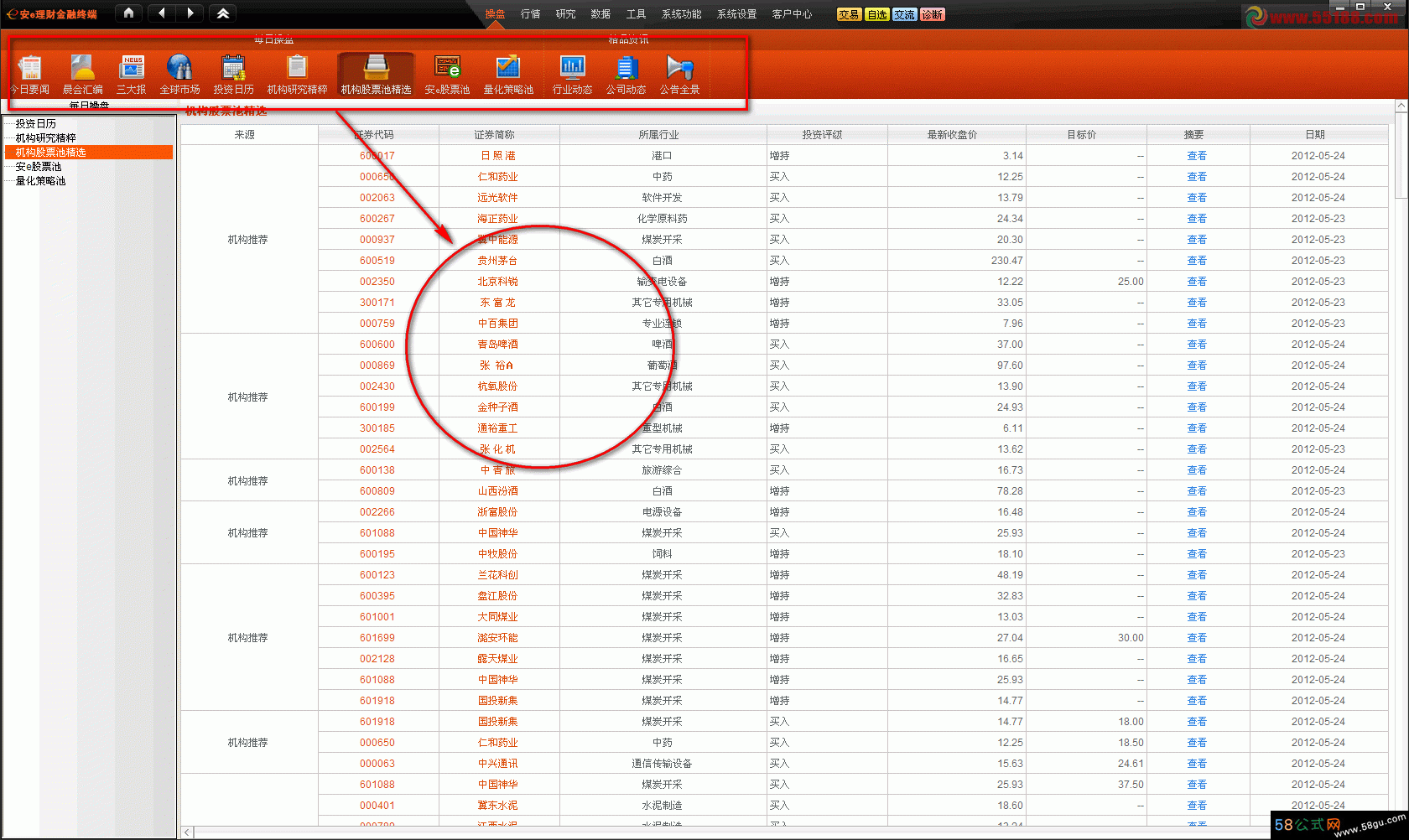1409x840 pixels.
Task: Select 投资日历 in the left tree
Action: click(35, 123)
